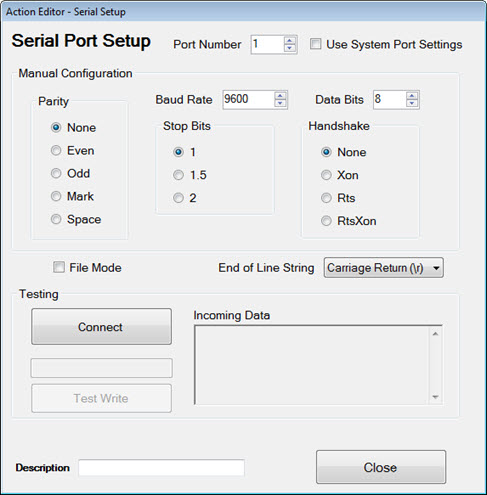Image resolution: width=487 pixels, height=495 pixels.
Task: Close the Serial Setup dialog
Action: click(381, 467)
